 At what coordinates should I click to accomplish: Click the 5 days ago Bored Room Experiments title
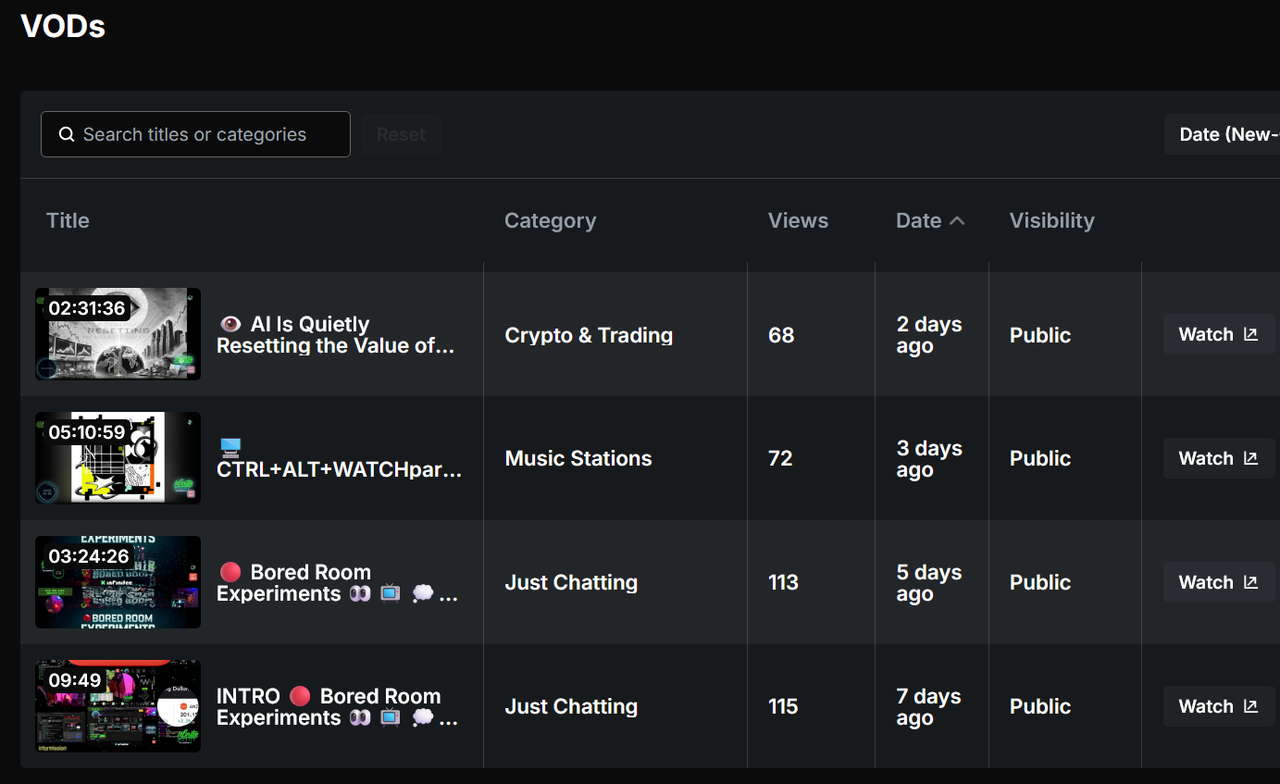(x=338, y=583)
